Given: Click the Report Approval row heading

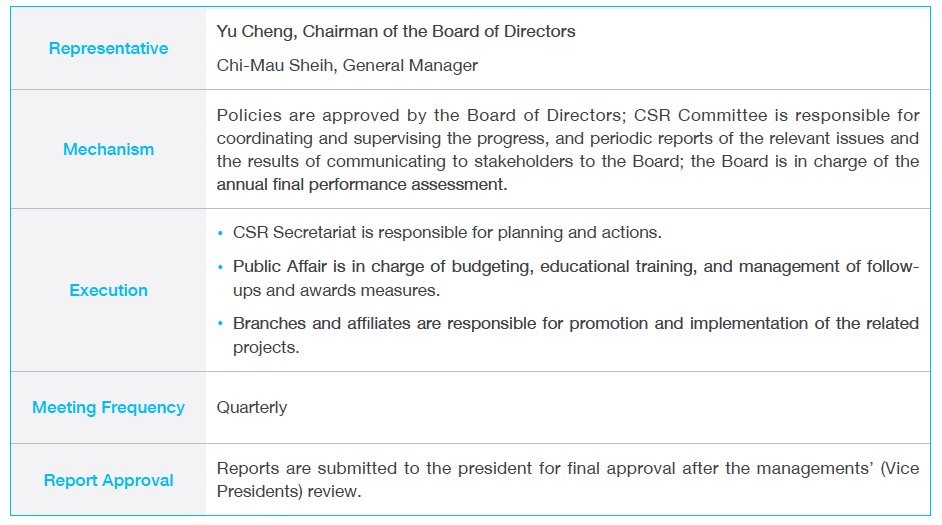Looking at the screenshot, I should coord(108,480).
